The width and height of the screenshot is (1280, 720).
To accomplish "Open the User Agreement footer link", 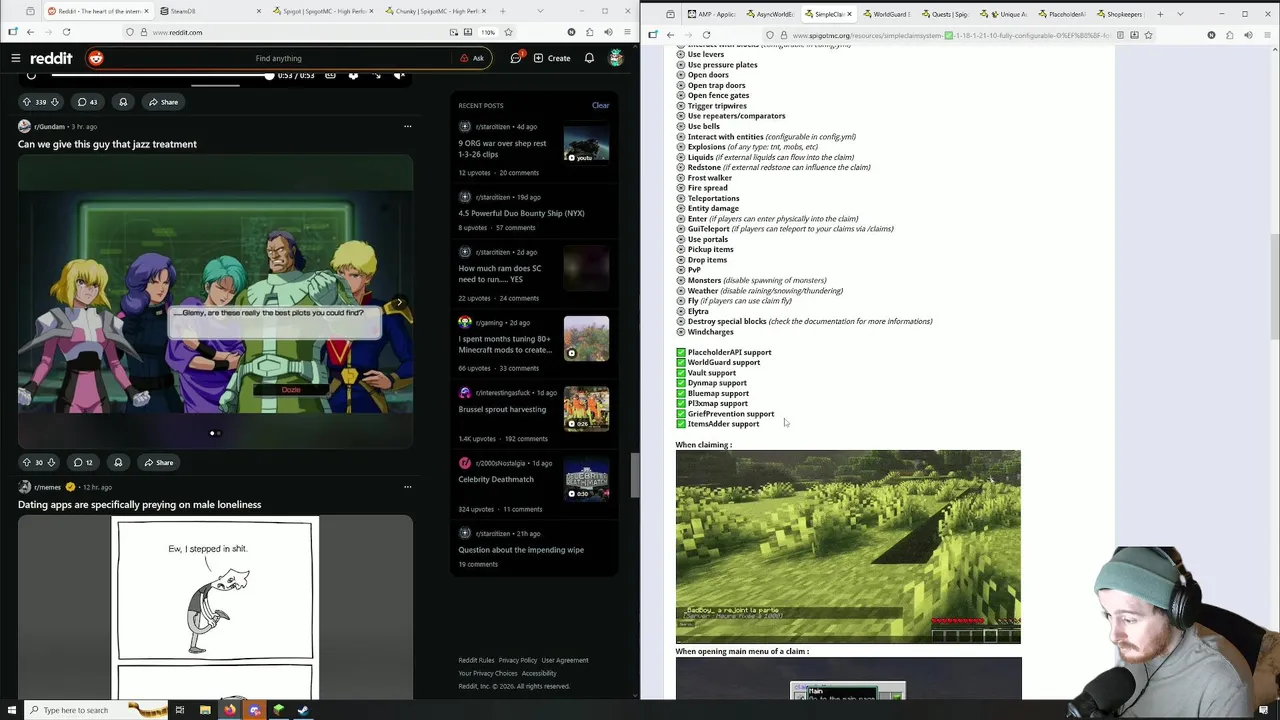I will click(x=565, y=660).
